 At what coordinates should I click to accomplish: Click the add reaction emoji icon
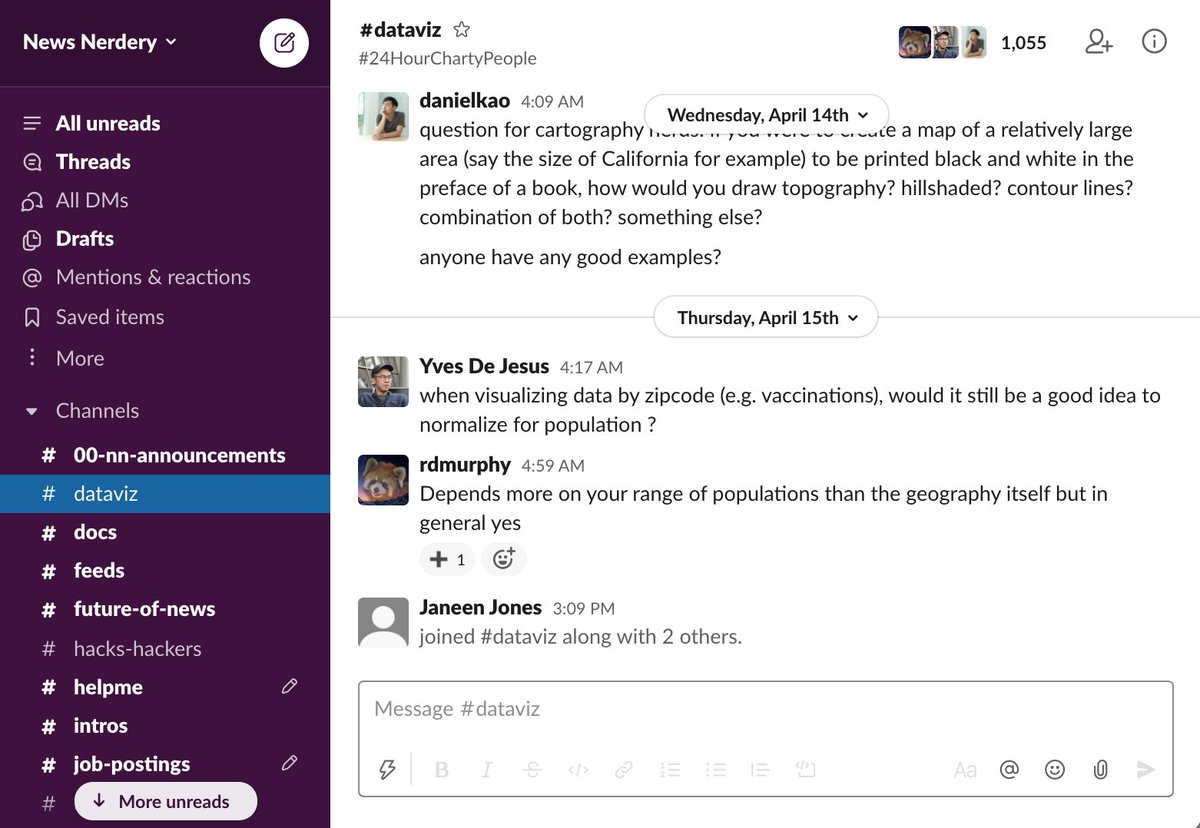pos(503,560)
